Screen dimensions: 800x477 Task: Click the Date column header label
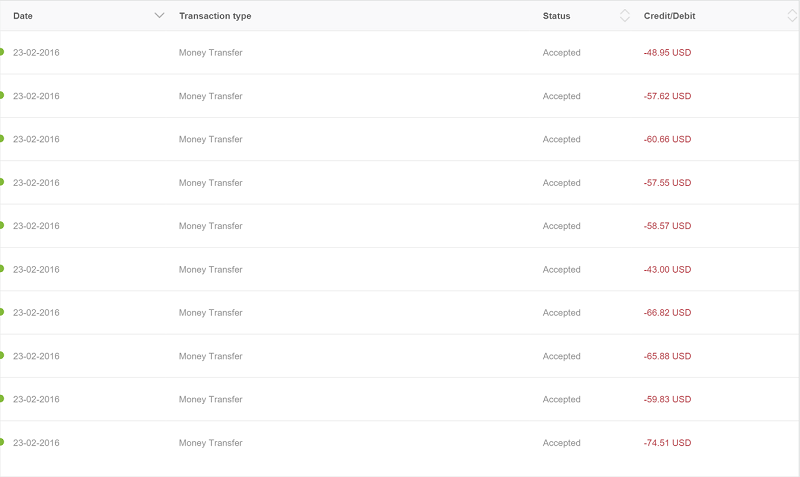(23, 16)
